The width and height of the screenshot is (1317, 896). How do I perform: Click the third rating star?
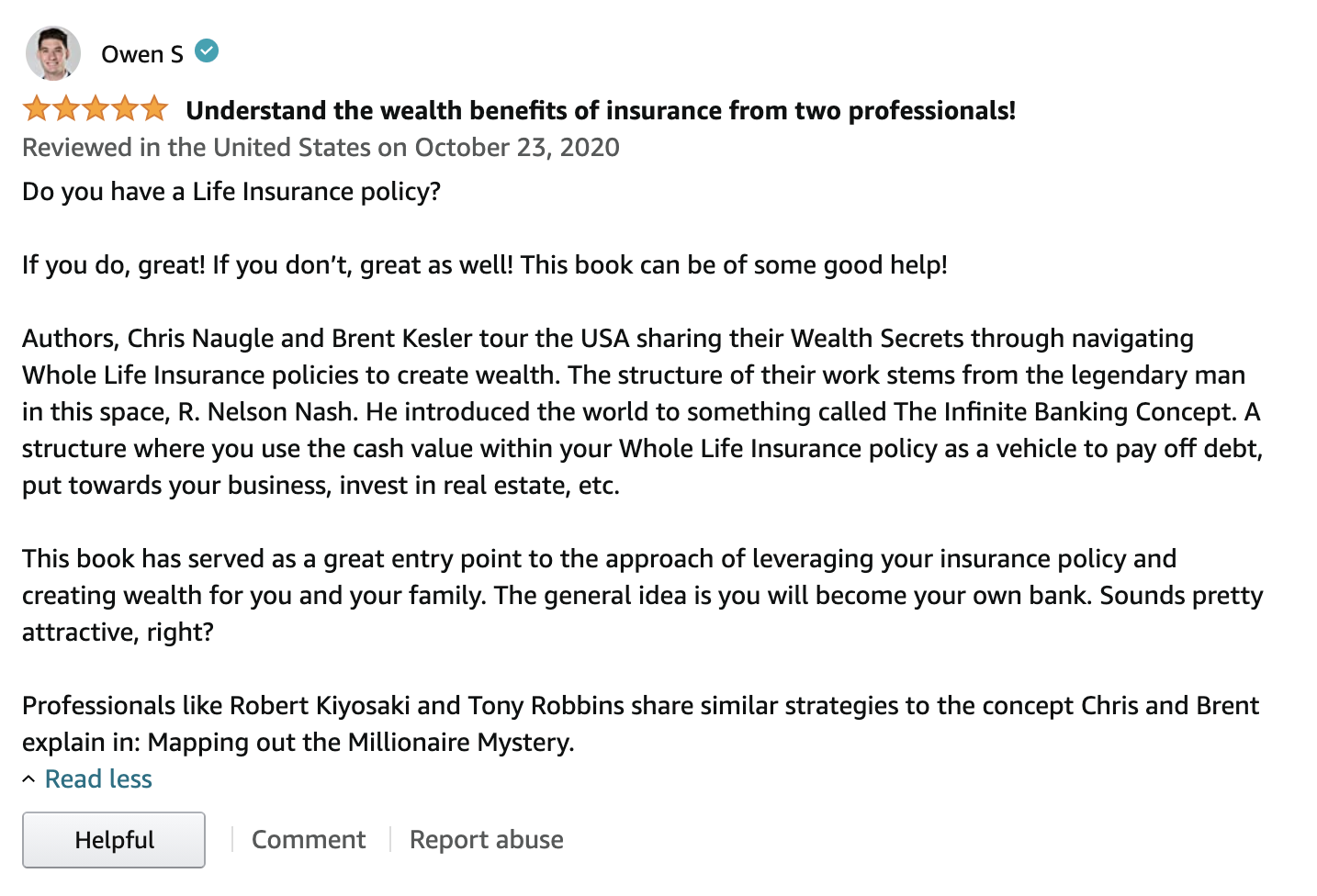96,109
